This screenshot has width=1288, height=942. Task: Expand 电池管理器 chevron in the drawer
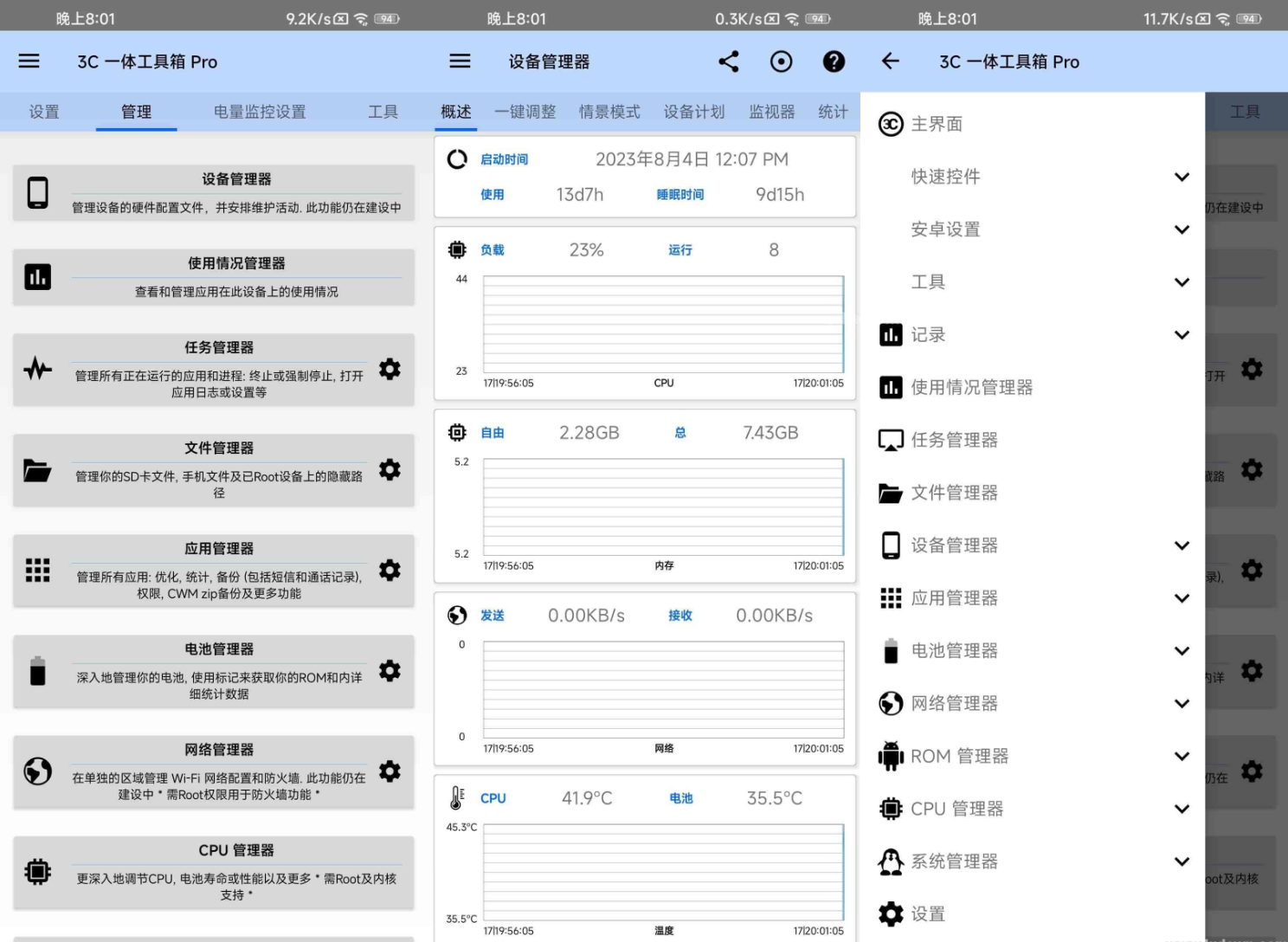coord(1182,651)
